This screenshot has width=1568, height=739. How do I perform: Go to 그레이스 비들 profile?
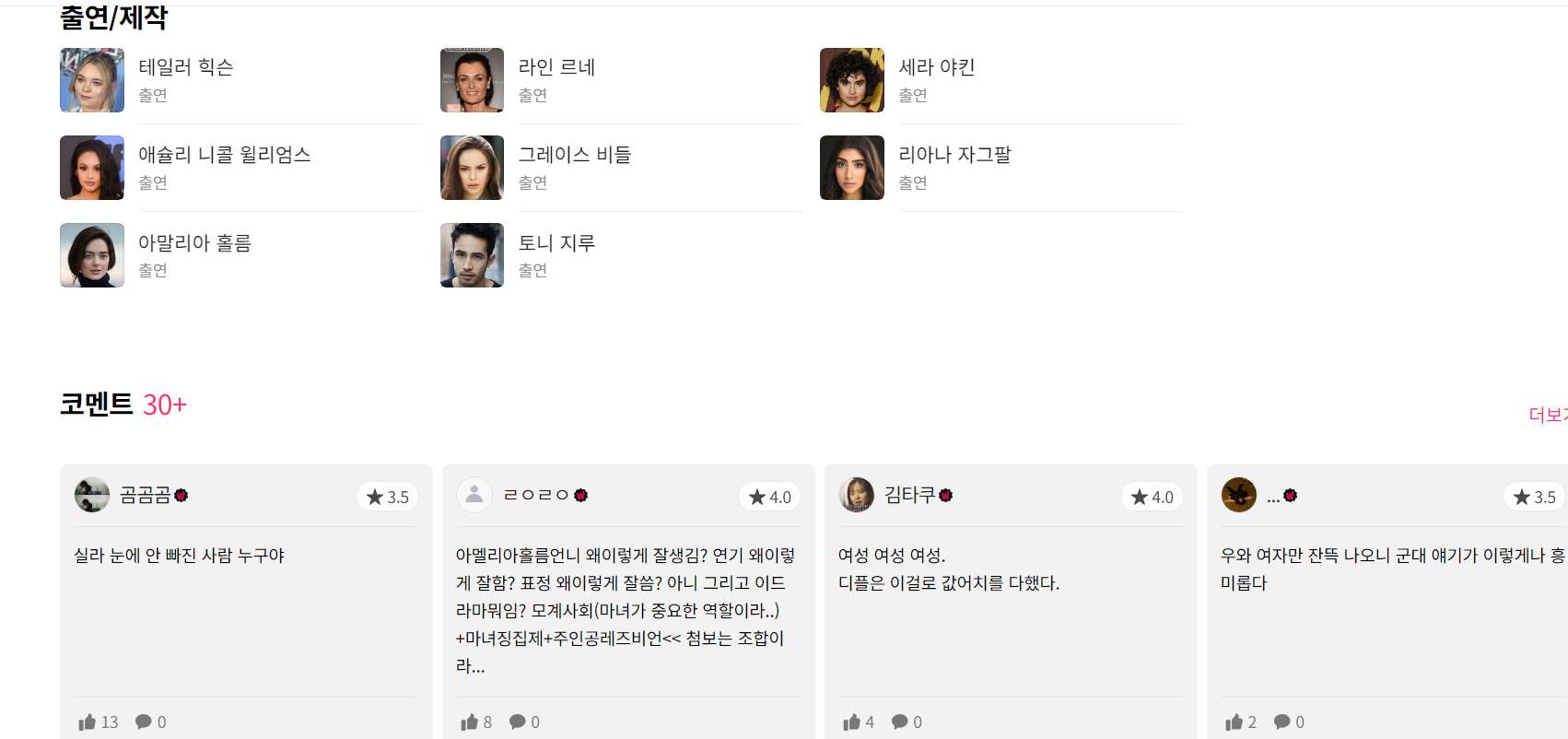(574, 155)
